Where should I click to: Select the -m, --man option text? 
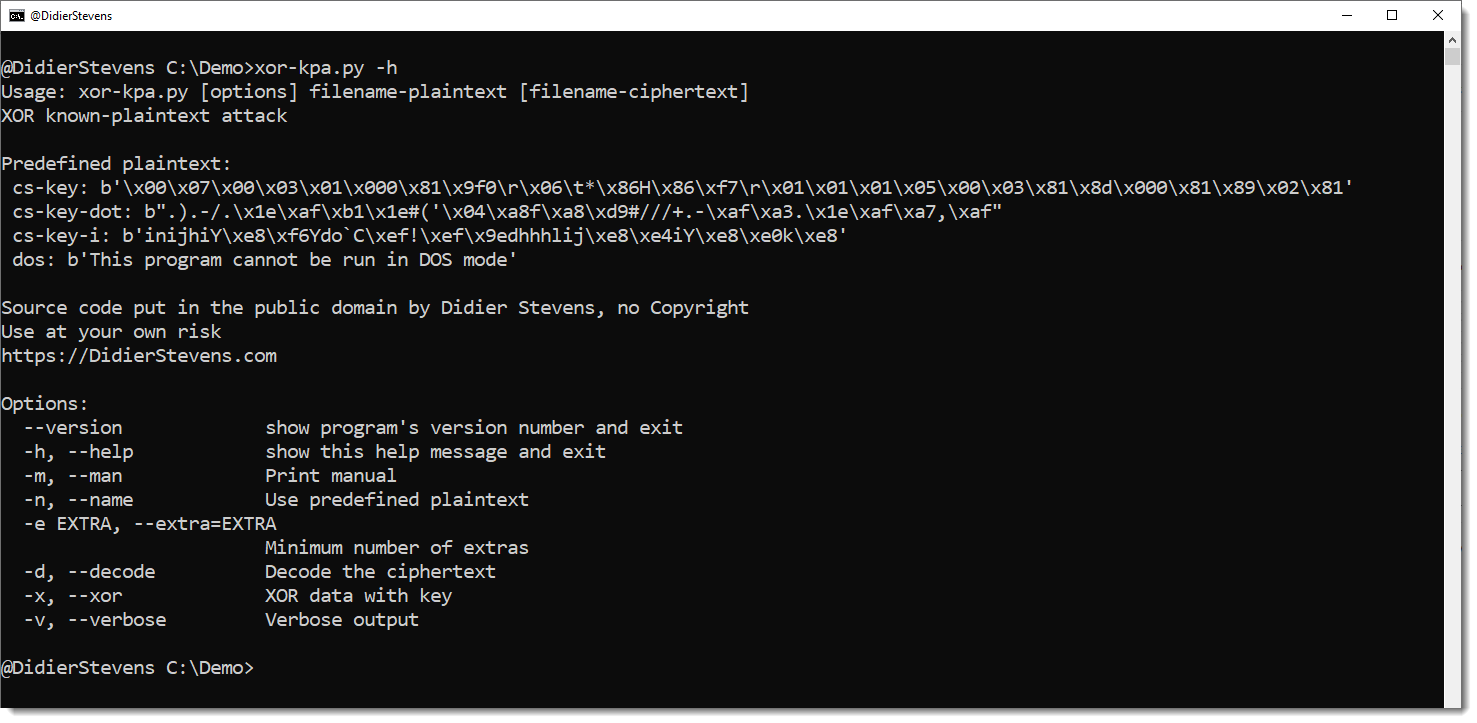(73, 476)
